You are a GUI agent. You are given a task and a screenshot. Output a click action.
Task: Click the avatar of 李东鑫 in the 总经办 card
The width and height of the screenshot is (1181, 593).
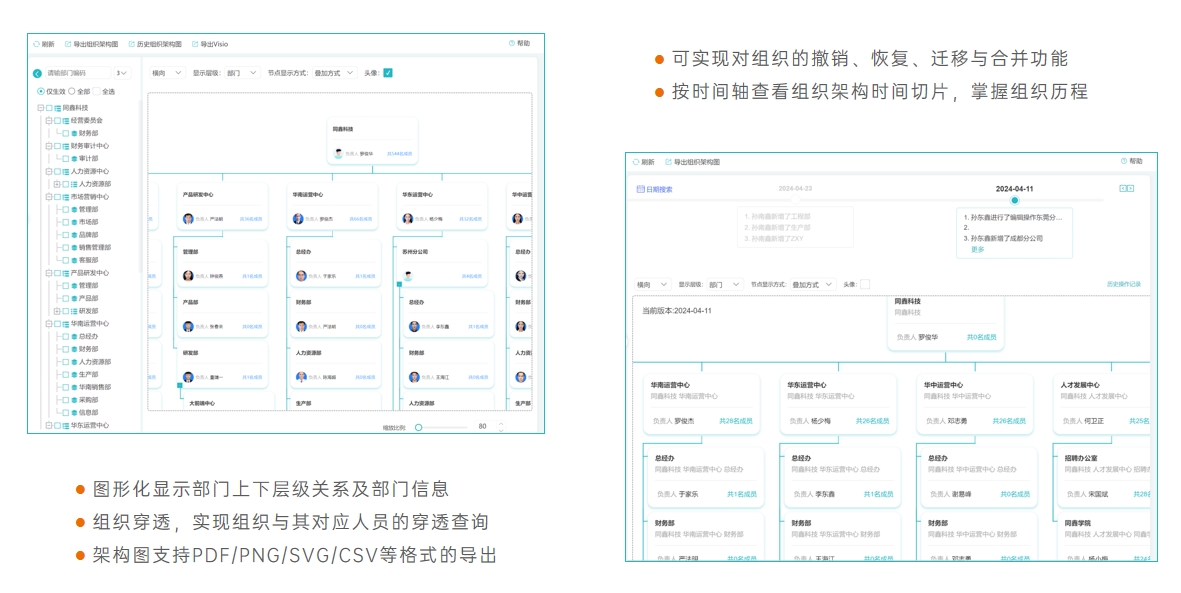(414, 326)
